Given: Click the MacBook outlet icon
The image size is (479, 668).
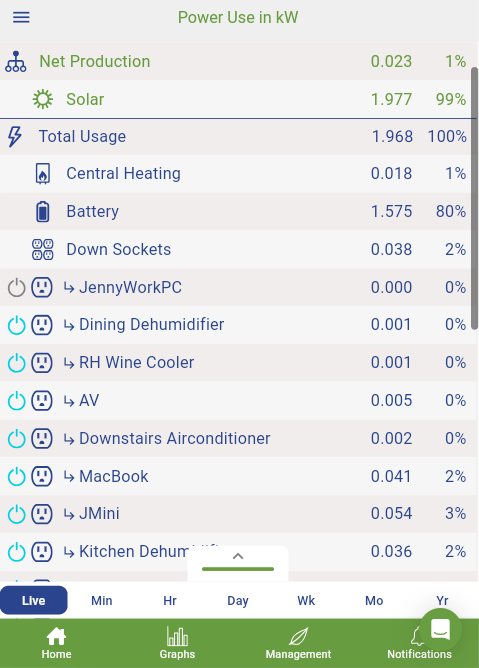Looking at the screenshot, I should coord(42,476).
